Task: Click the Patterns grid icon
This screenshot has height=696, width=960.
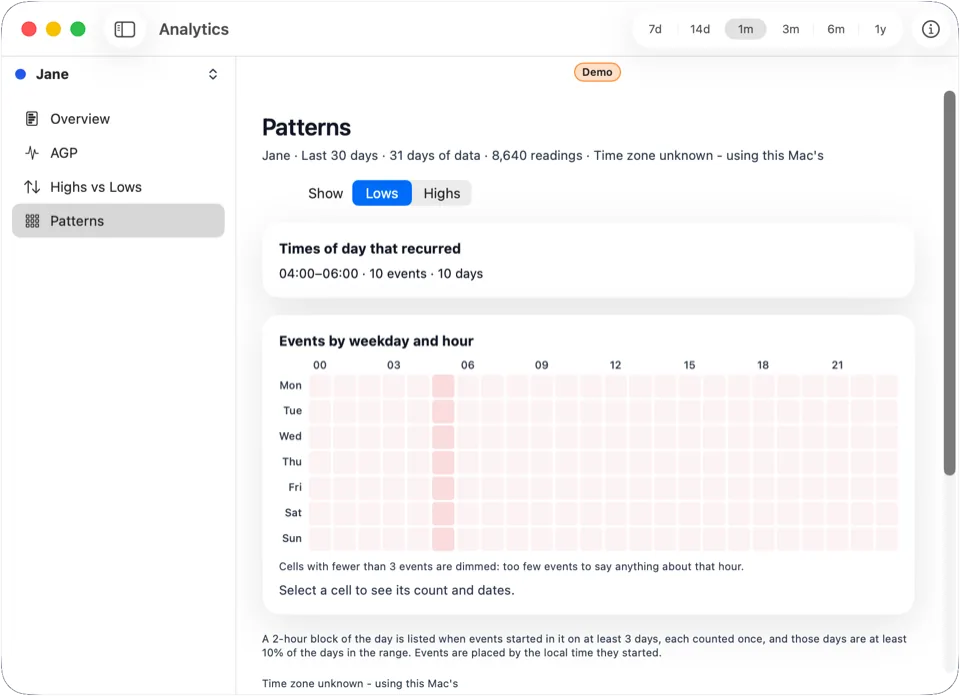Action: [32, 221]
